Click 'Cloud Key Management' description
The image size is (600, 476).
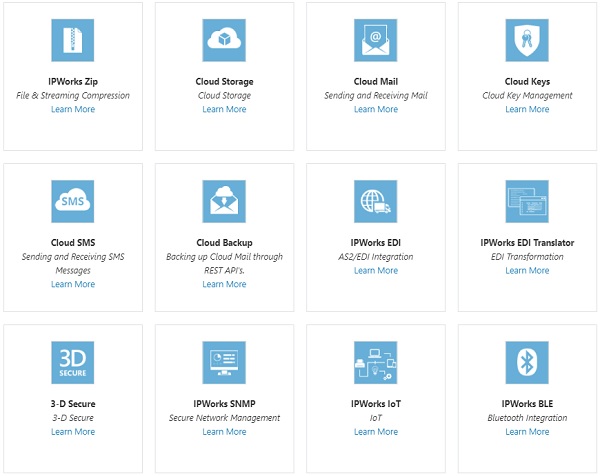pyautogui.click(x=527, y=95)
